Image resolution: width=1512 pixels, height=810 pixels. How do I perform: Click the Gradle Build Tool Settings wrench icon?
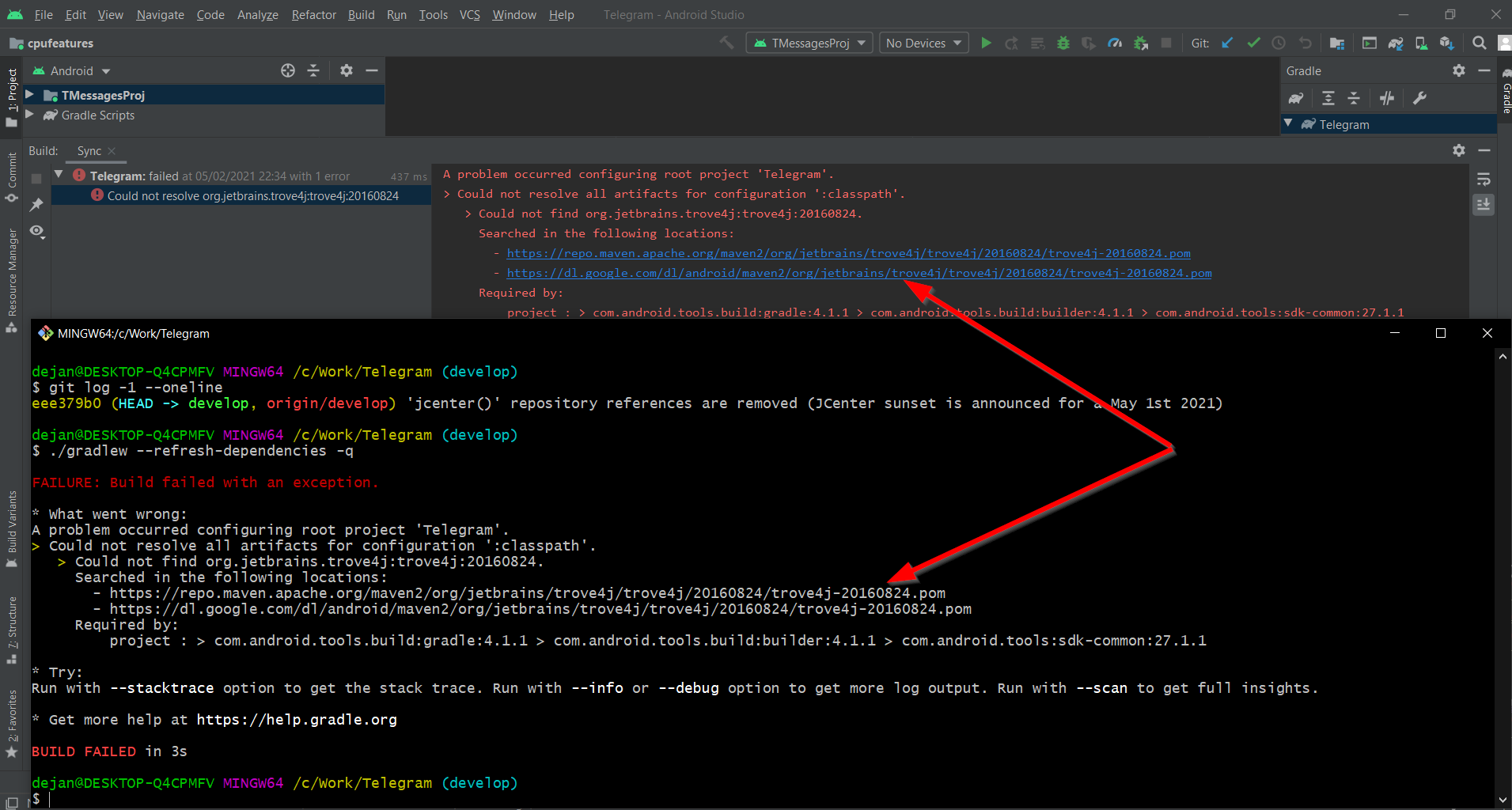pos(1419,98)
